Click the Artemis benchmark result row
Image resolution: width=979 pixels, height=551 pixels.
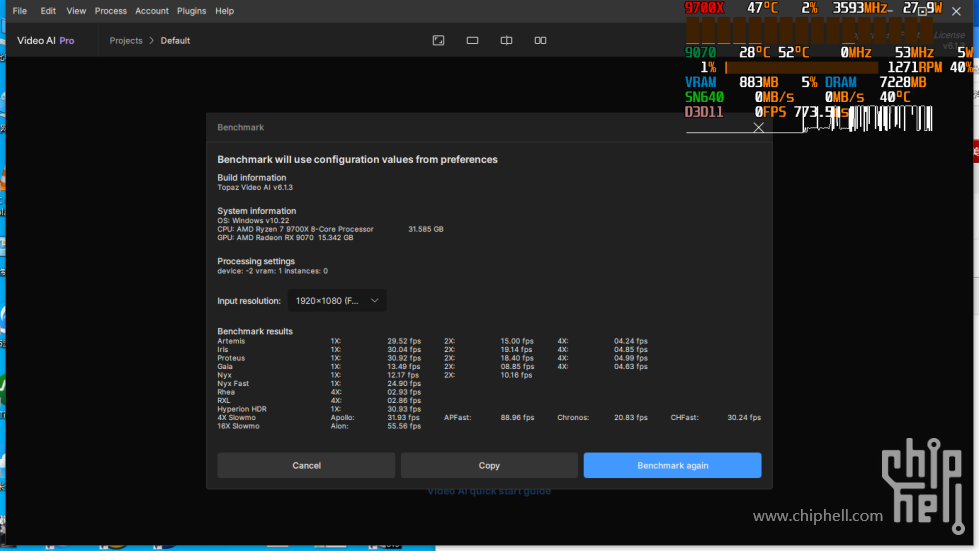point(432,341)
